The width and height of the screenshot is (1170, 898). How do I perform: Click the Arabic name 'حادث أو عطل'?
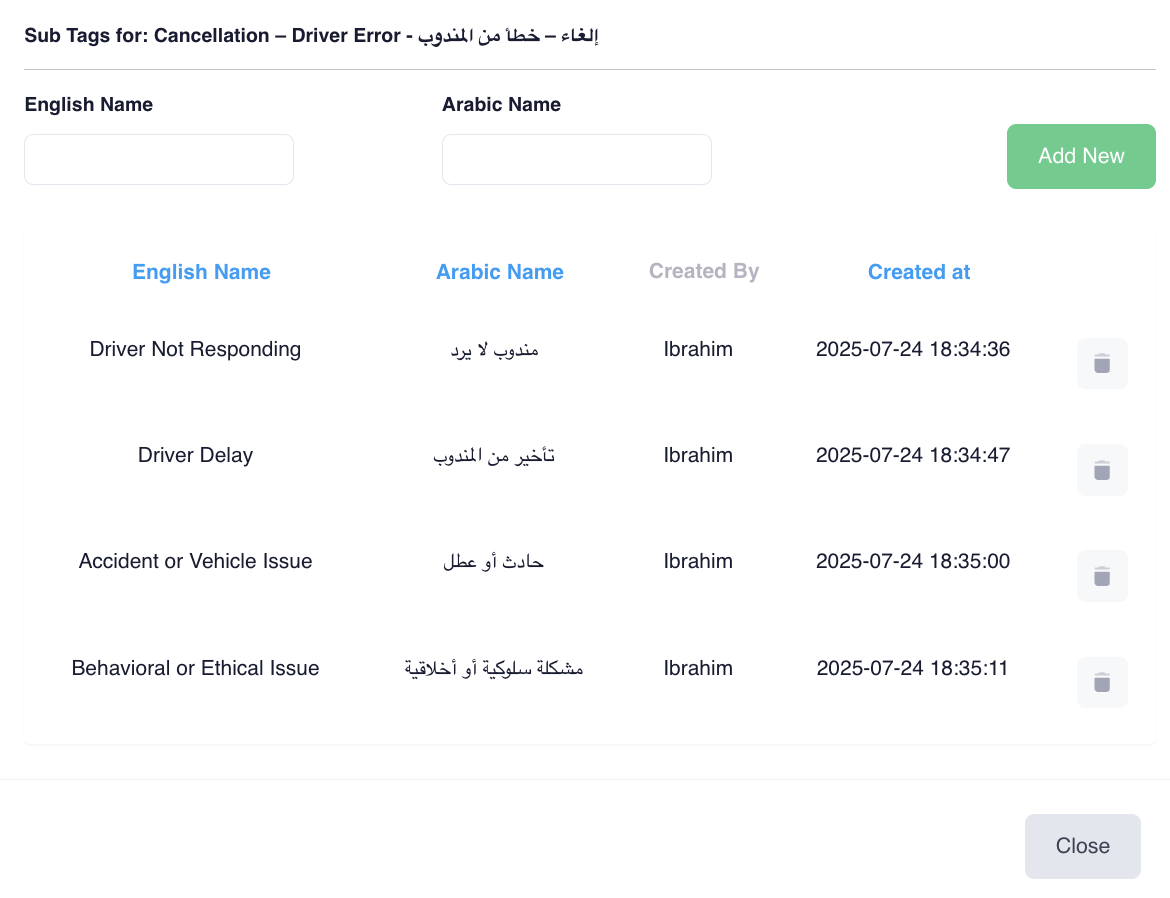[x=493, y=561]
